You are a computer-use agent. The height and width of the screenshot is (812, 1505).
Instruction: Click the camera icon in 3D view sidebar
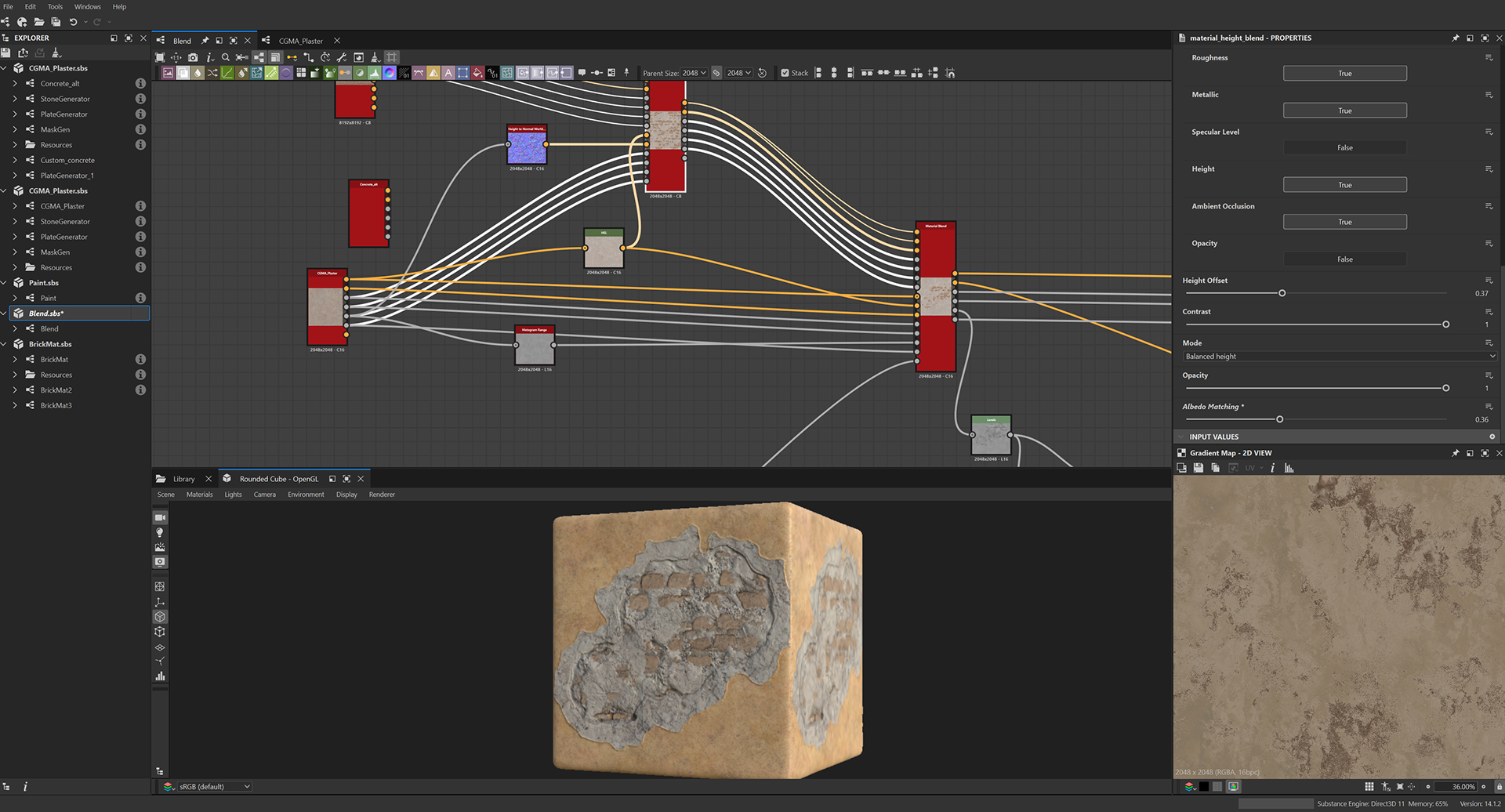(x=160, y=517)
